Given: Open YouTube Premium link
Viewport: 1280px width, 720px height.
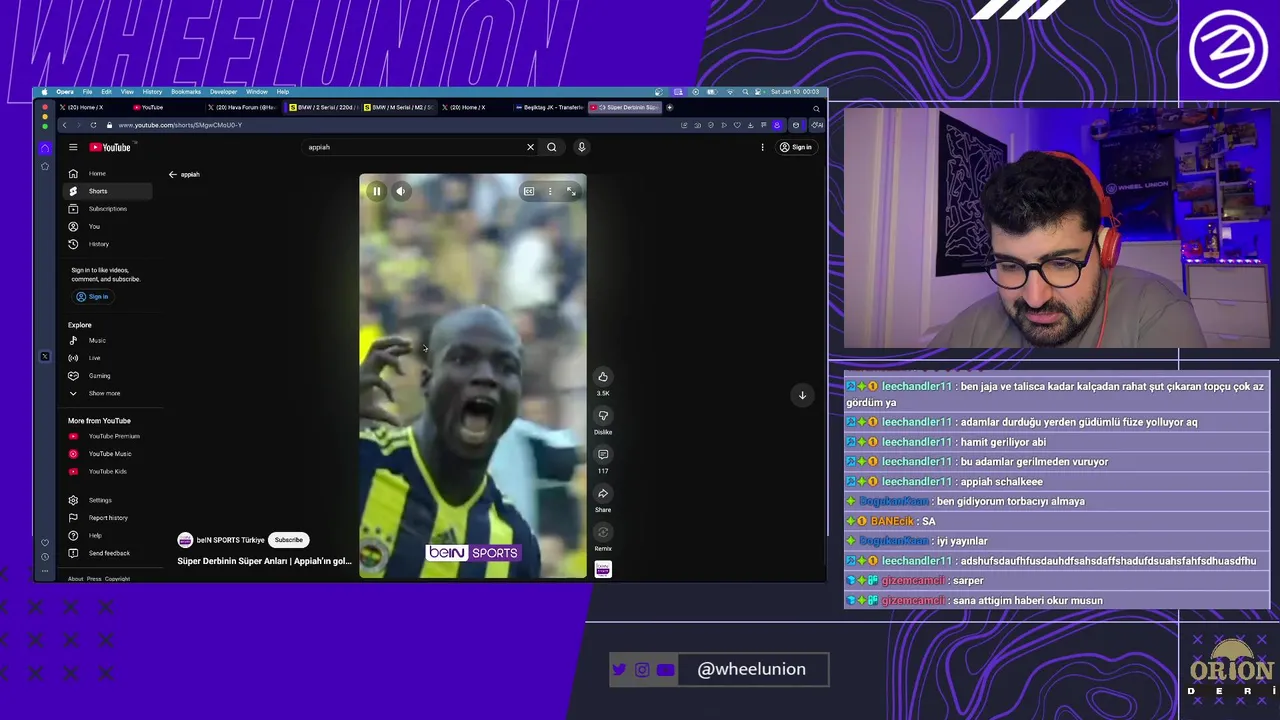Looking at the screenshot, I should click(106, 436).
